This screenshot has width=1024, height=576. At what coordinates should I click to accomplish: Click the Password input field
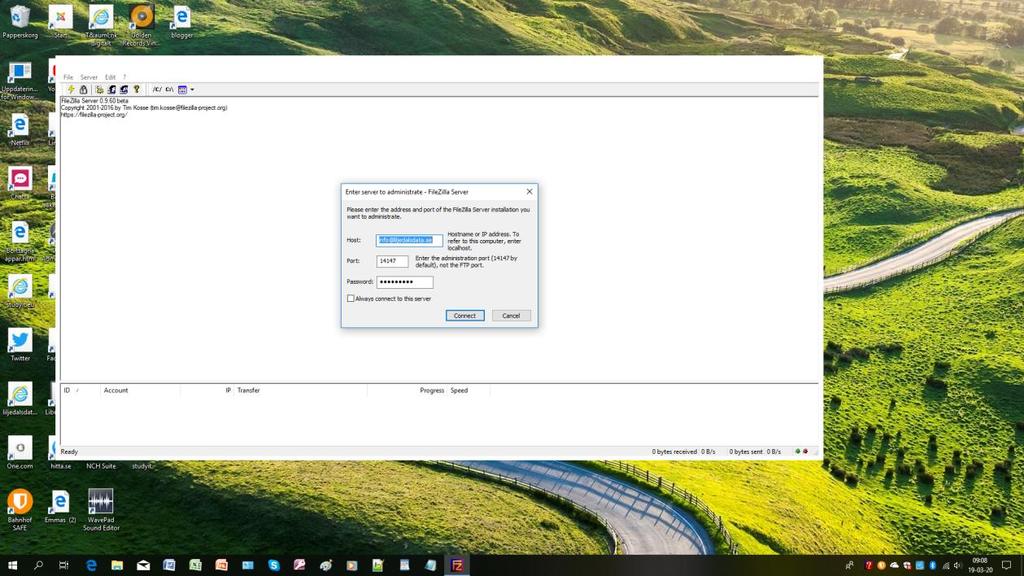[405, 282]
